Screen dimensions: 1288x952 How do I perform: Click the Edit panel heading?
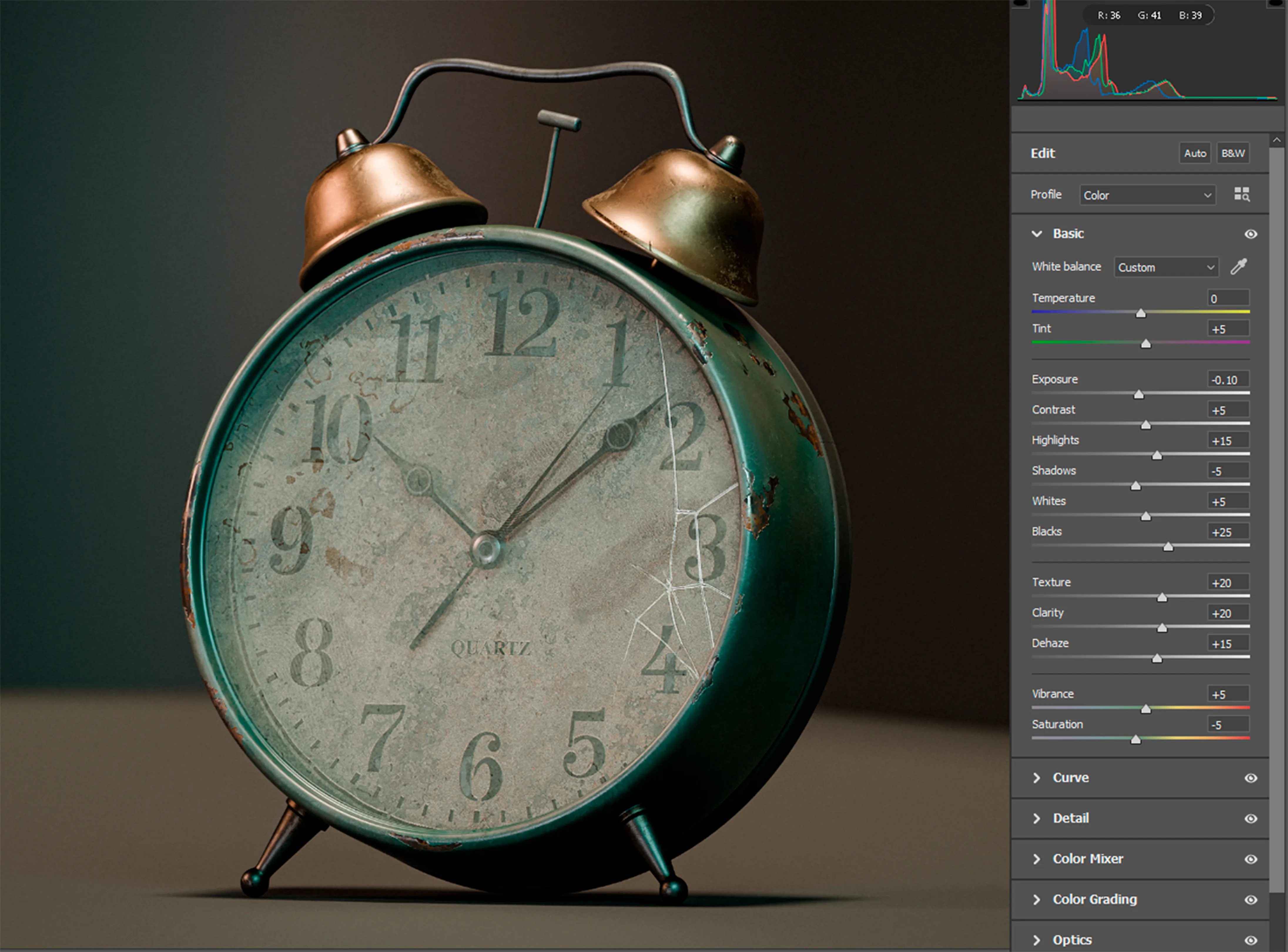[x=1043, y=153]
